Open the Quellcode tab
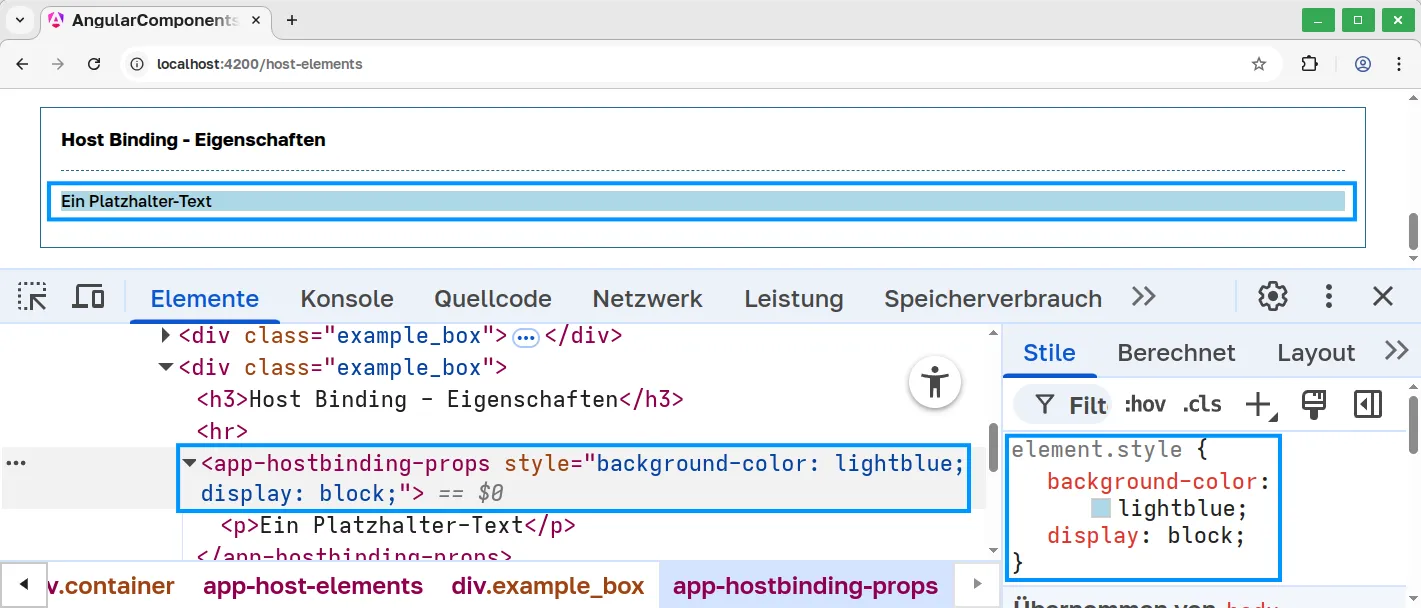 point(493,298)
